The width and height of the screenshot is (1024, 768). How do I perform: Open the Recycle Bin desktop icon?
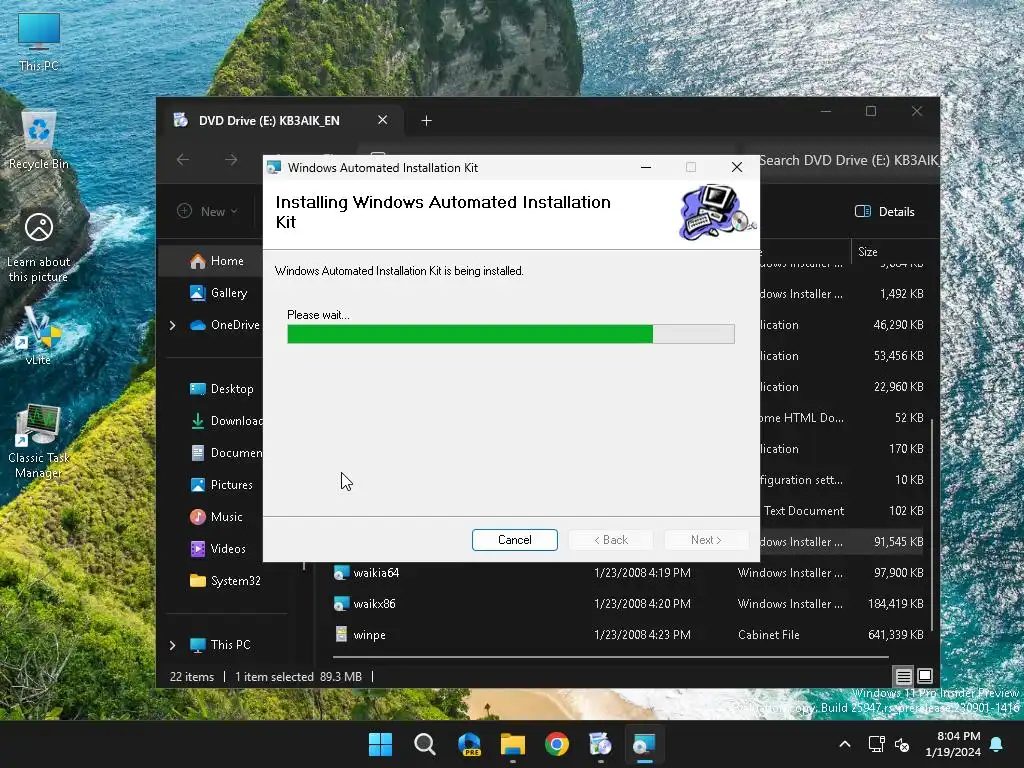39,140
